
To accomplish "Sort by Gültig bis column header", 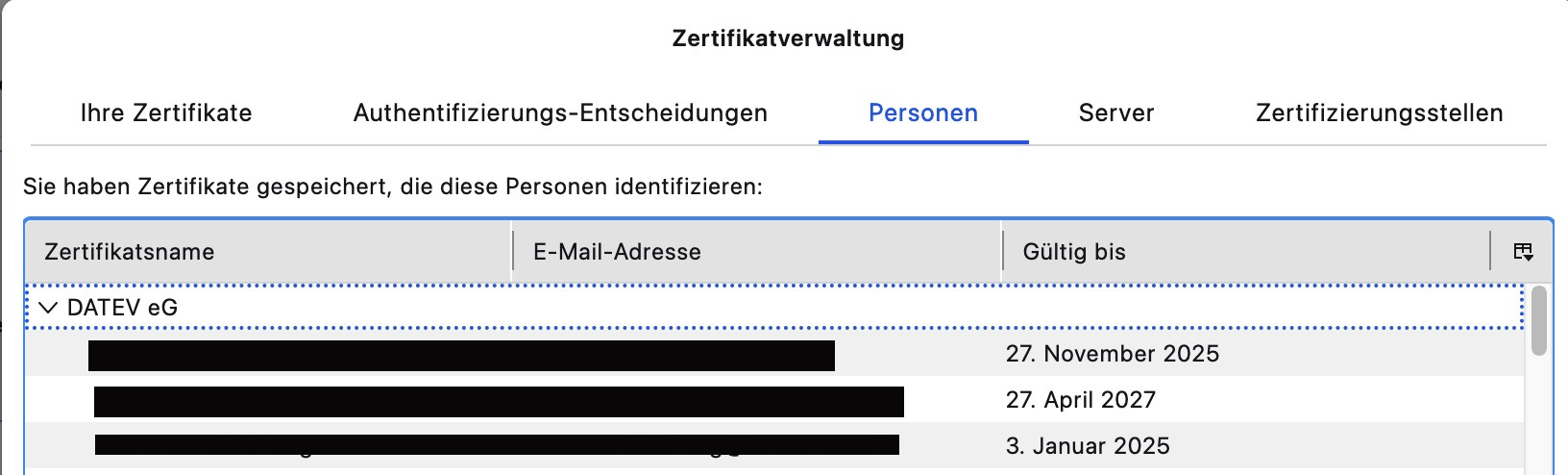I will click(1074, 252).
